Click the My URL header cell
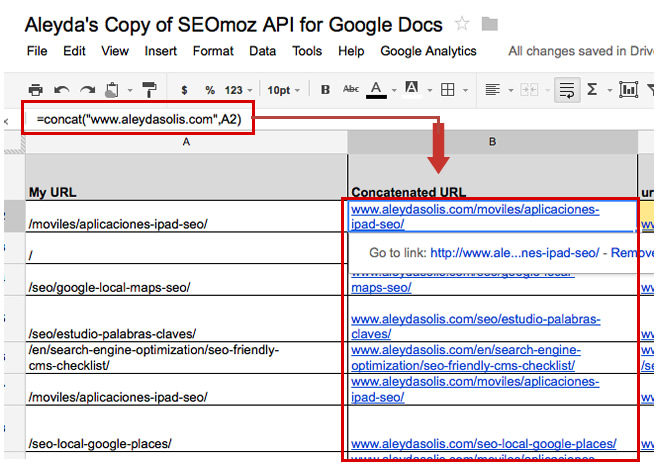 (x=186, y=177)
